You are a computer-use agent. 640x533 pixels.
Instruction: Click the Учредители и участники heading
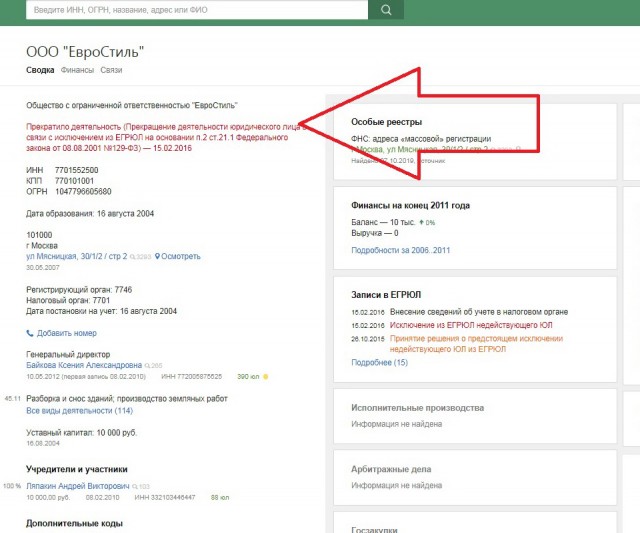[x=77, y=469]
